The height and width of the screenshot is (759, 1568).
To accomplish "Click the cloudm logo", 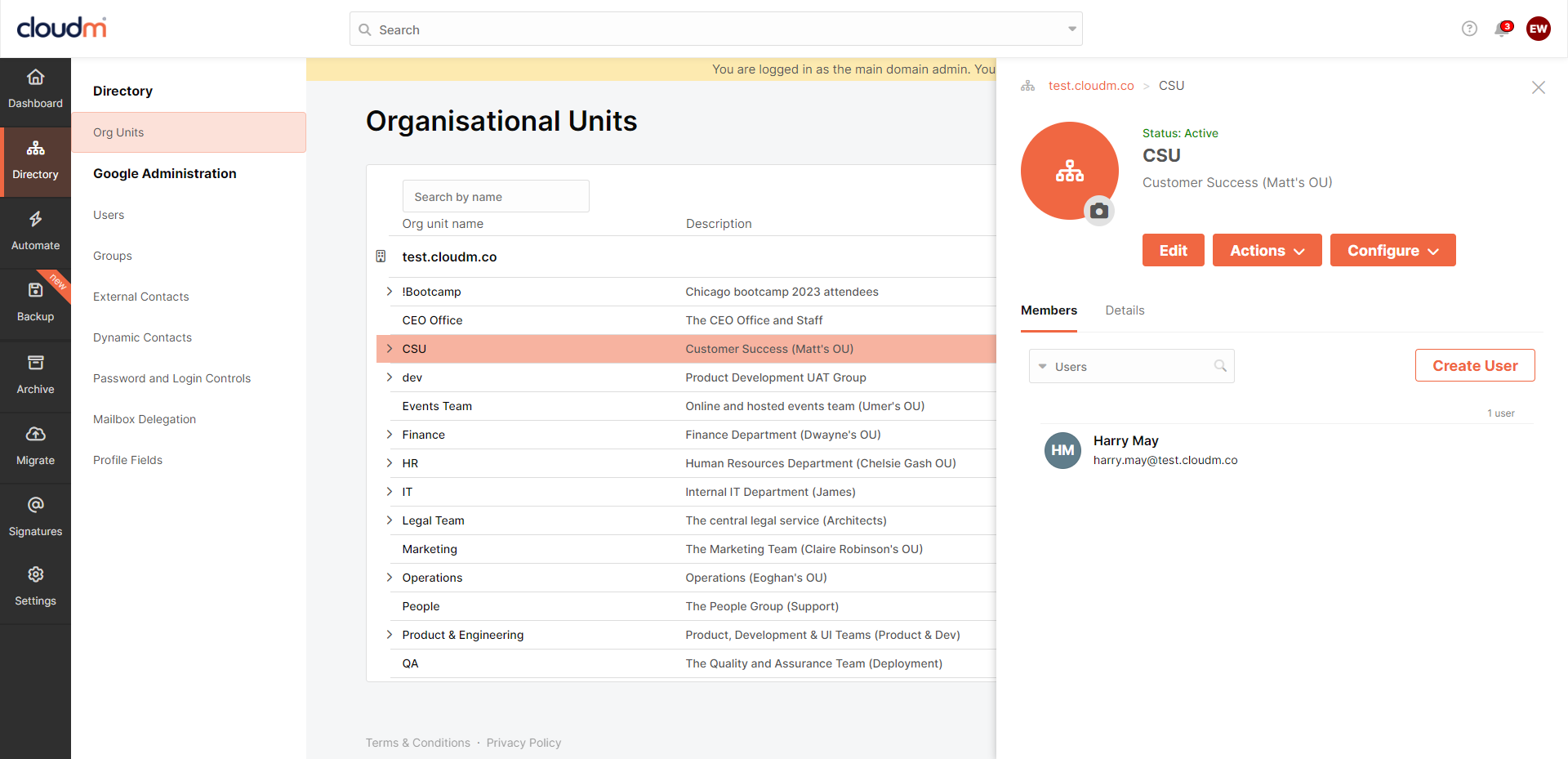I will click(62, 28).
